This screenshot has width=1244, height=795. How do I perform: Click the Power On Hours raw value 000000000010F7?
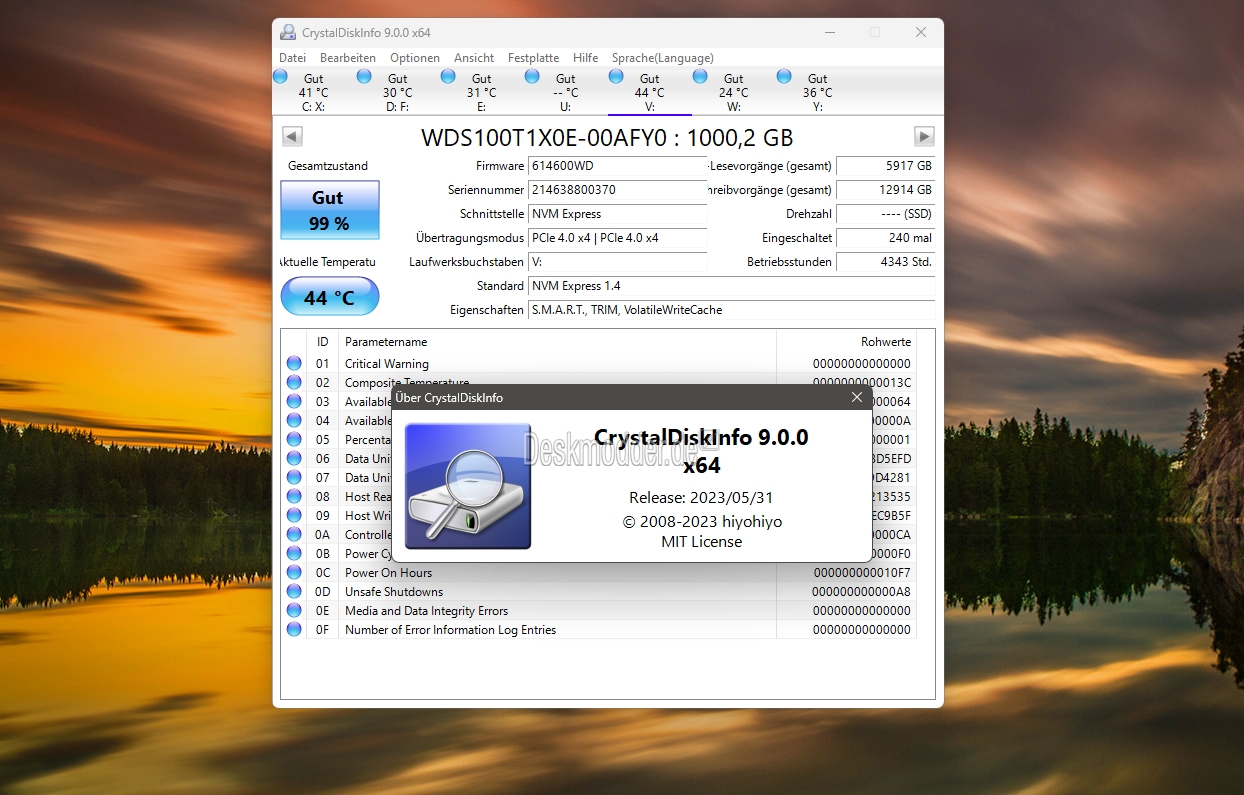tap(862, 573)
